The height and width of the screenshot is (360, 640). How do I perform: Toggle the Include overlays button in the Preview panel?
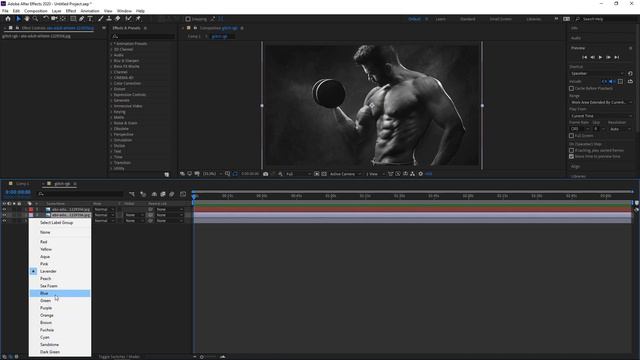tap(620, 82)
